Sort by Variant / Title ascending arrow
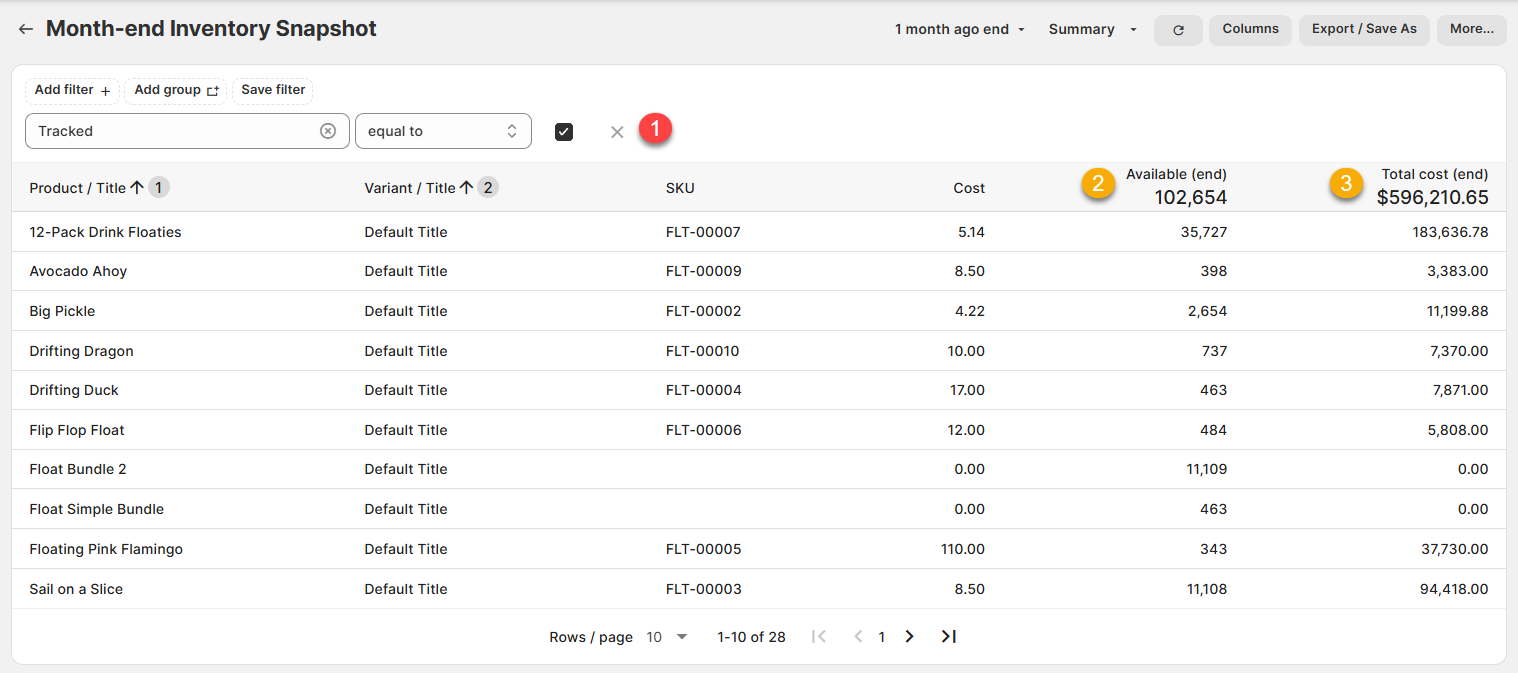The height and width of the screenshot is (673, 1518). pos(466,188)
